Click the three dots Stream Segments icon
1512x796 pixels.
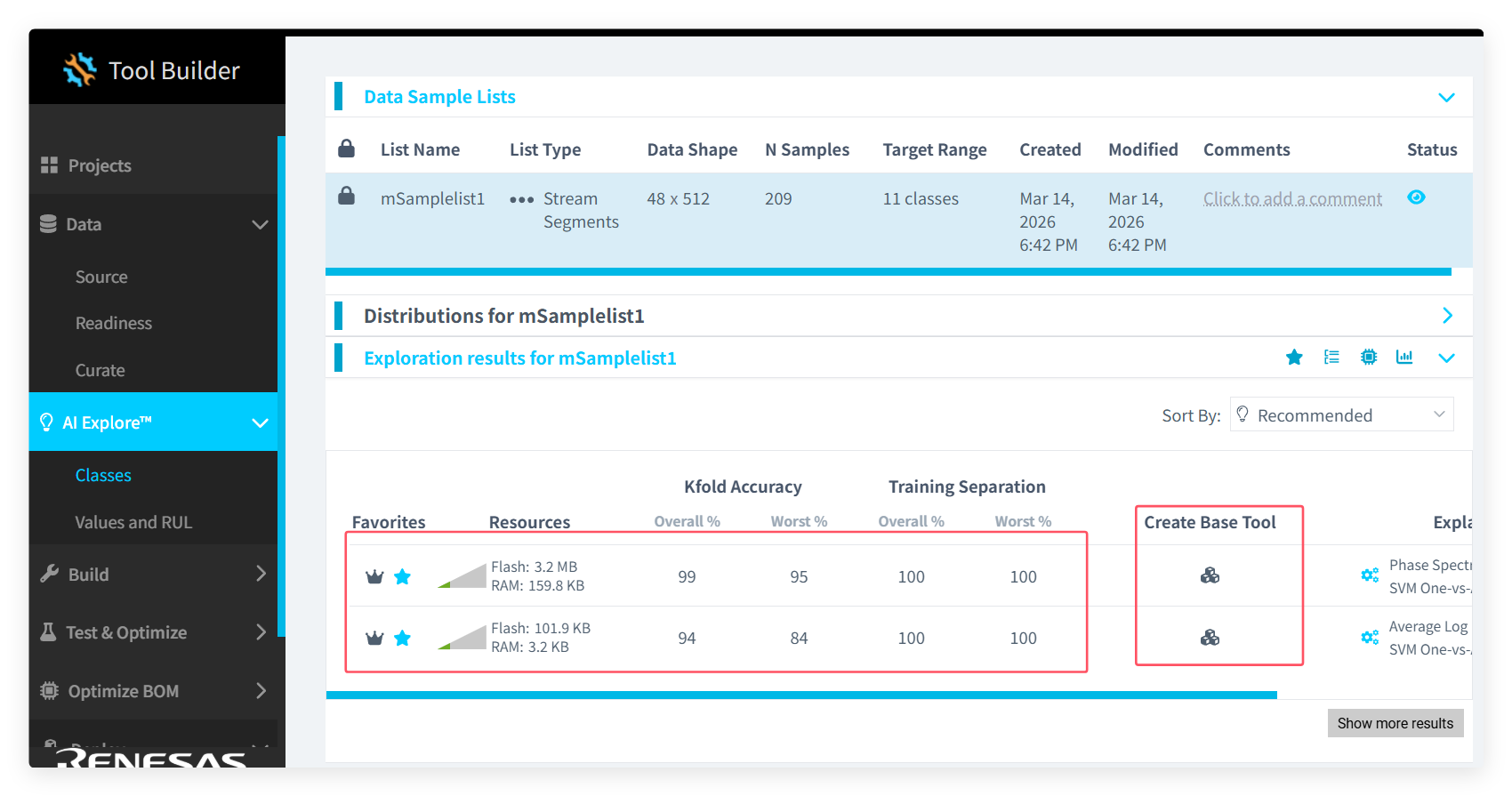tap(522, 200)
